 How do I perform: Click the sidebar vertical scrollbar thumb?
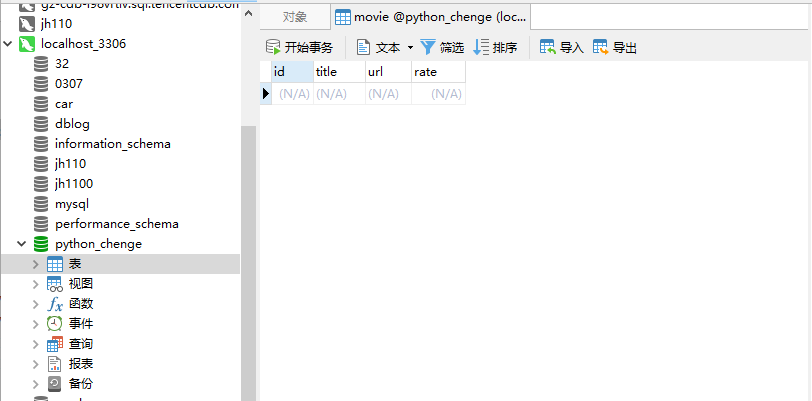pyautogui.click(x=249, y=263)
